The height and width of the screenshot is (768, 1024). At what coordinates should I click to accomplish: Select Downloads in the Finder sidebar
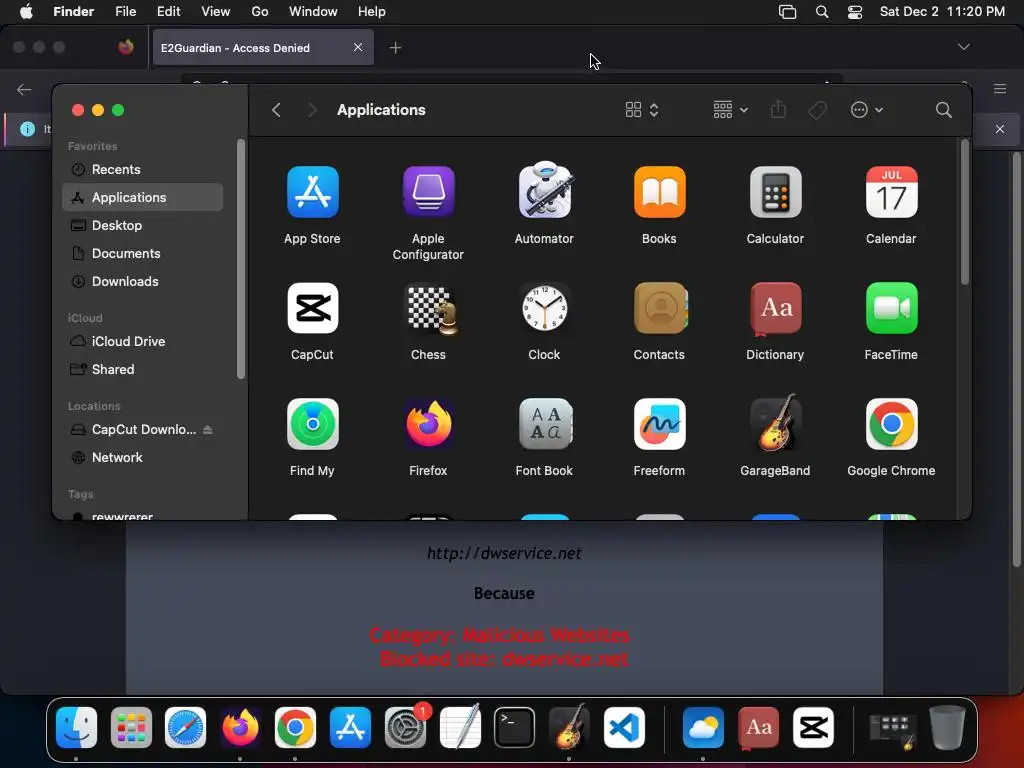[x=142, y=281]
